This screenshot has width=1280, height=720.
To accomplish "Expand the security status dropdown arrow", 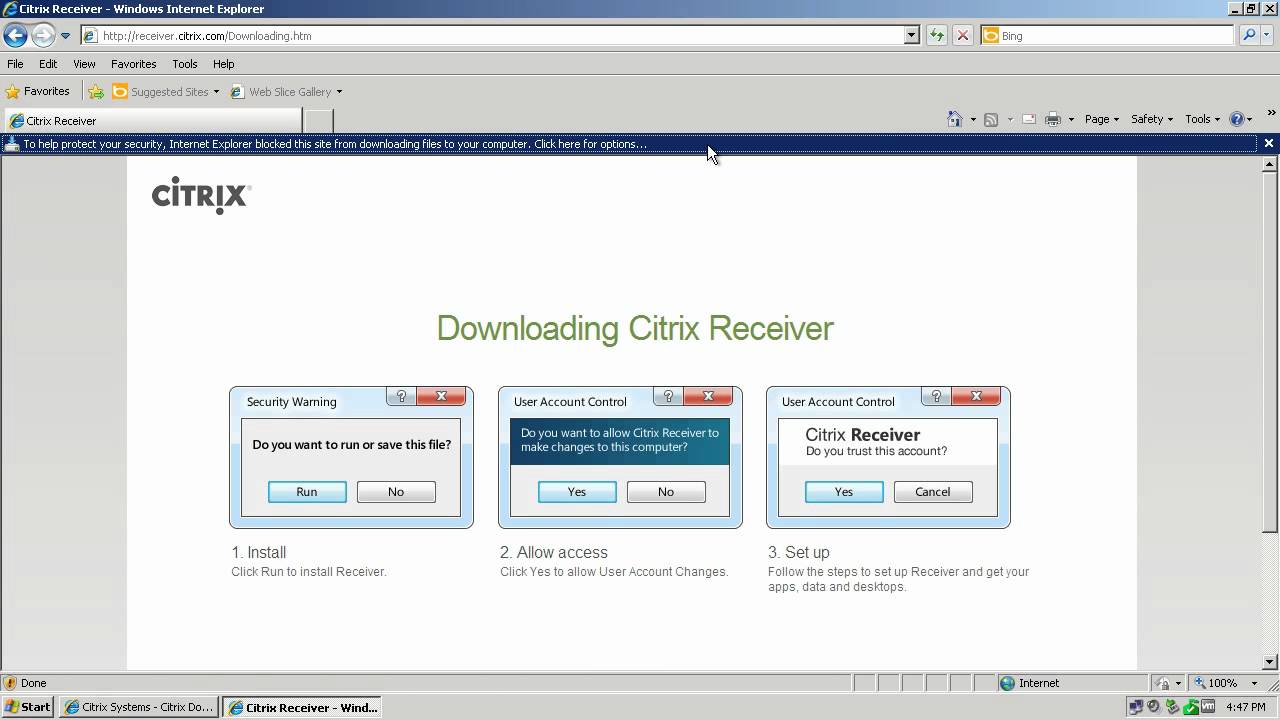I will (1179, 683).
